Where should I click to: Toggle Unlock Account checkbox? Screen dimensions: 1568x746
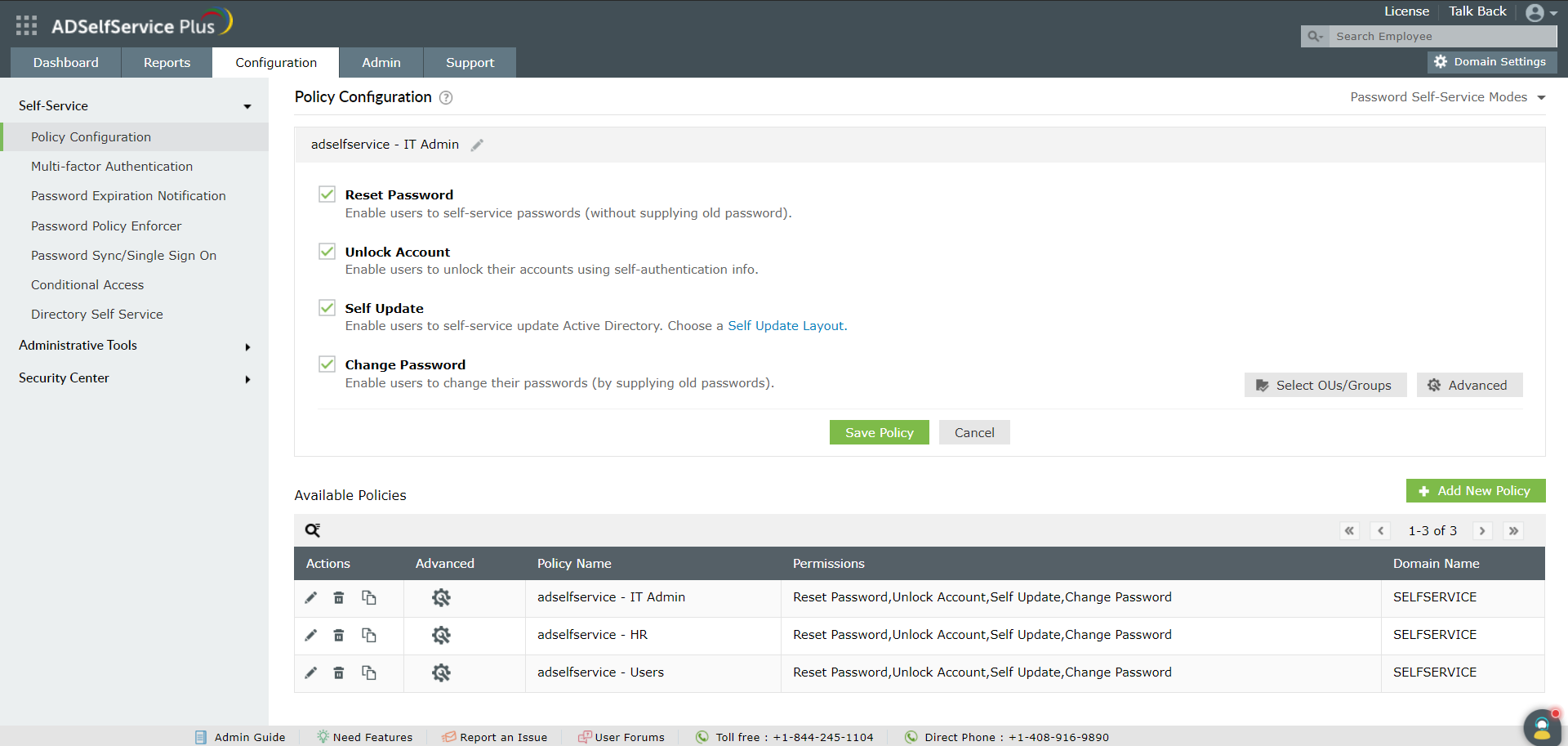click(x=327, y=251)
